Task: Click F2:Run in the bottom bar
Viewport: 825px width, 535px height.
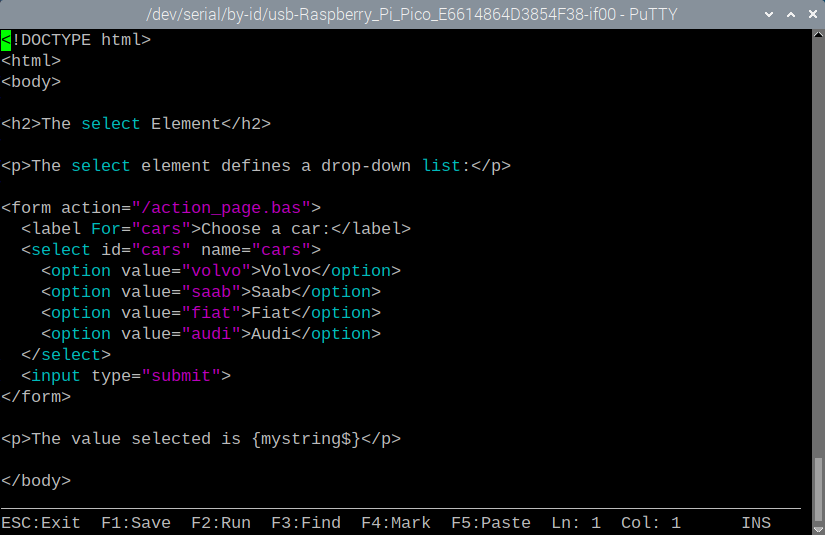Action: pos(221,522)
